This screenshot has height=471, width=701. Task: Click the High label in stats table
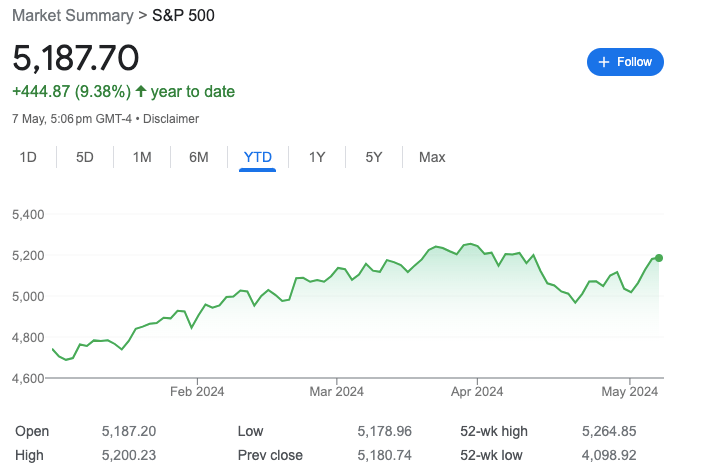pyautogui.click(x=30, y=455)
